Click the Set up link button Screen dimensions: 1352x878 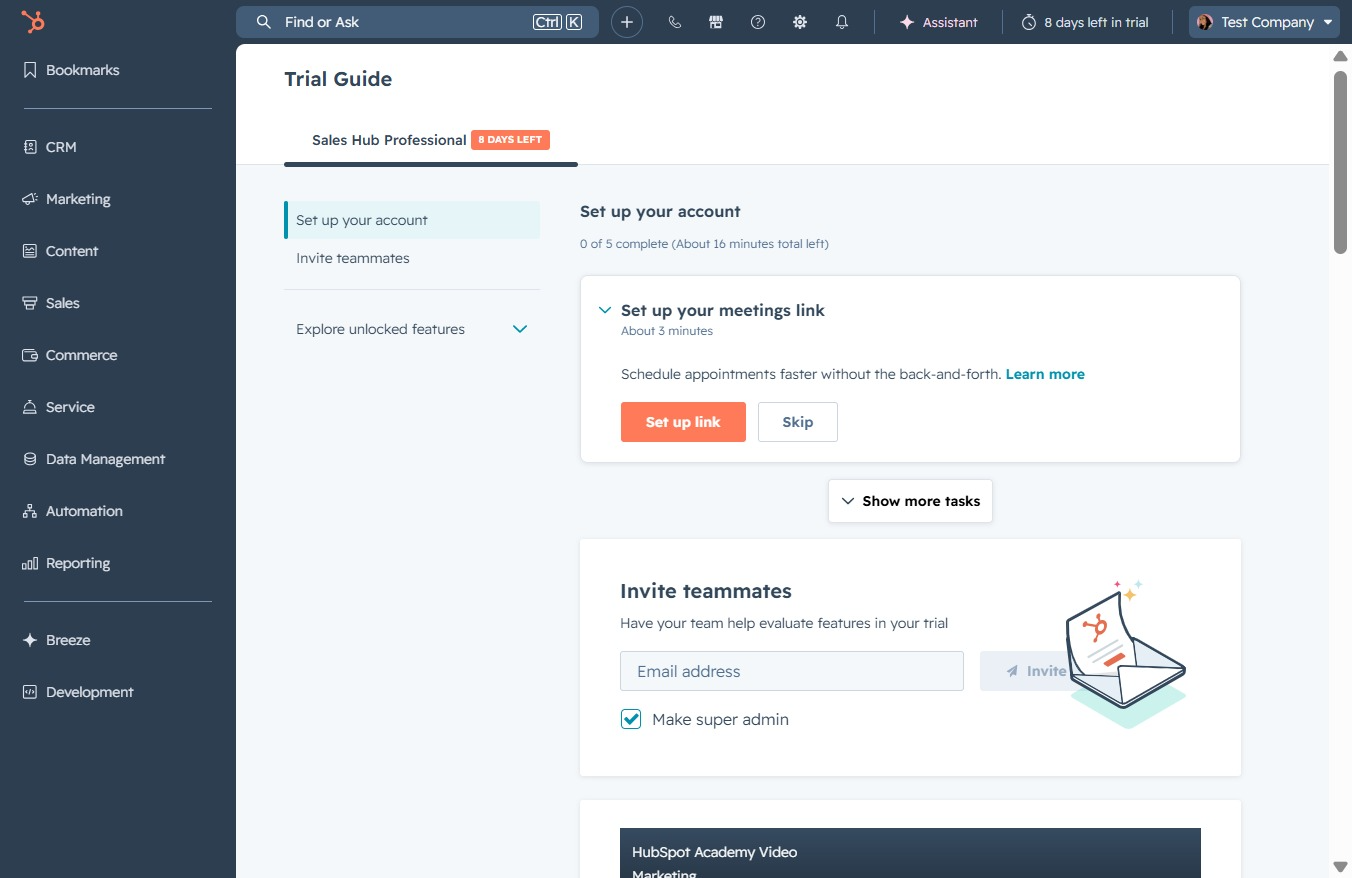pos(683,422)
